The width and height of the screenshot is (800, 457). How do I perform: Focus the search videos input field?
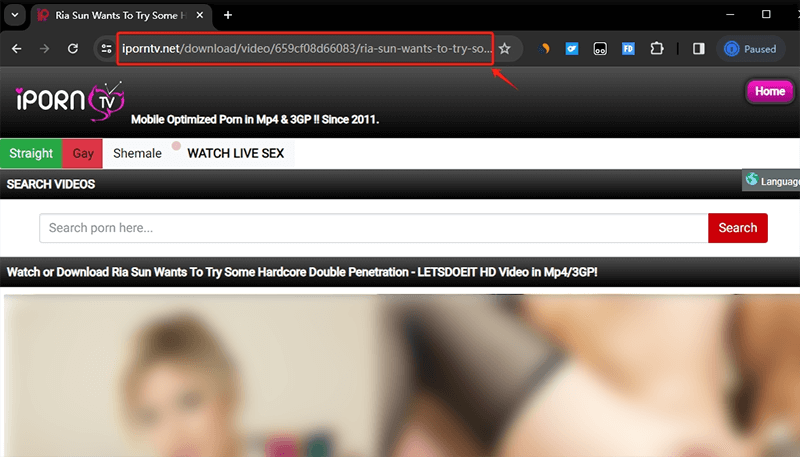[x=374, y=228]
